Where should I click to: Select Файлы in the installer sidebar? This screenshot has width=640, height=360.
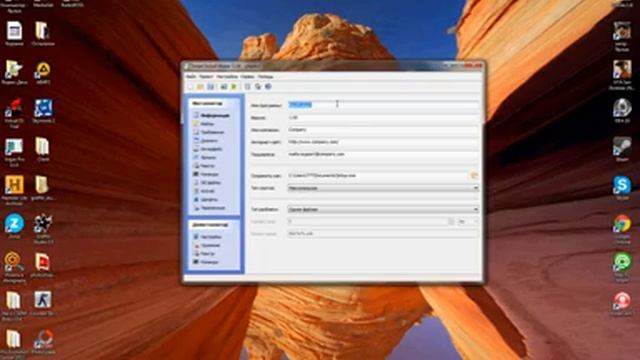204,124
